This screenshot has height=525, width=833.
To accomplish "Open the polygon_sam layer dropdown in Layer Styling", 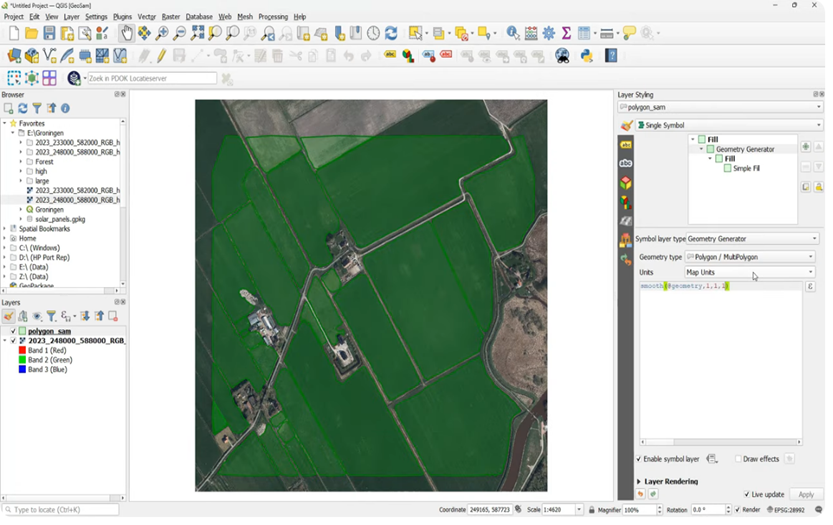I will (720, 107).
